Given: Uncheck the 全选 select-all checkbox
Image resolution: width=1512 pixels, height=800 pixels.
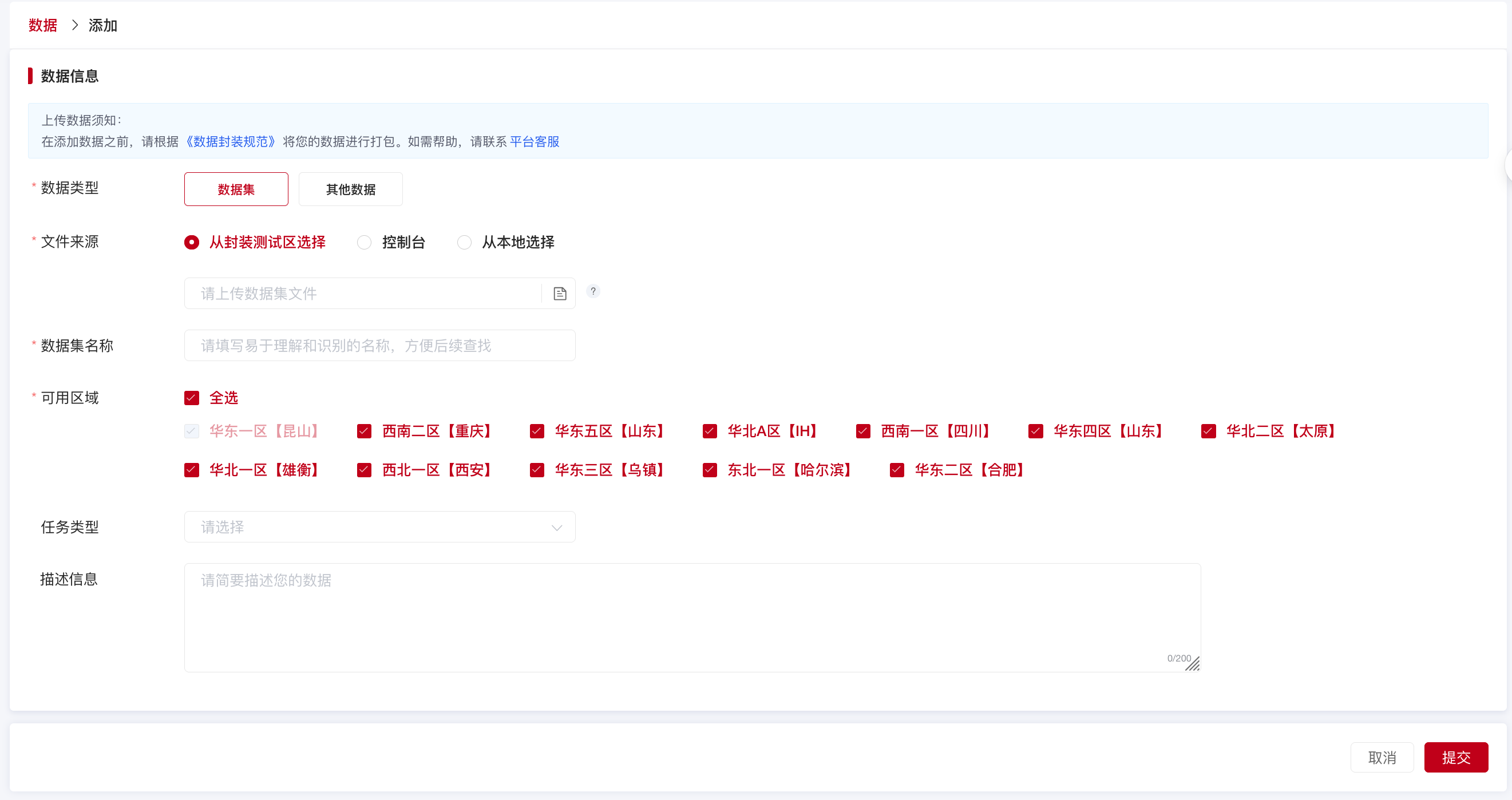Looking at the screenshot, I should (192, 398).
